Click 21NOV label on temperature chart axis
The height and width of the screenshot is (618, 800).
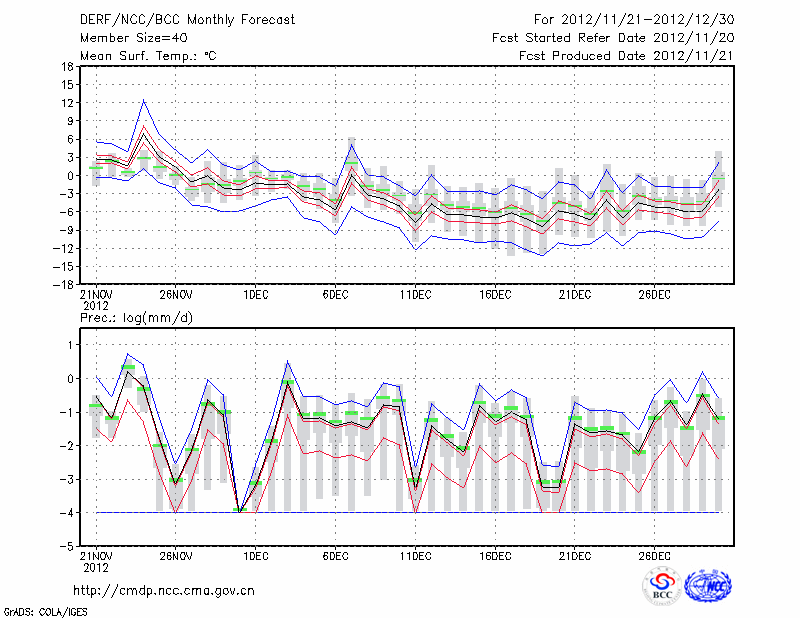pyautogui.click(x=96, y=295)
